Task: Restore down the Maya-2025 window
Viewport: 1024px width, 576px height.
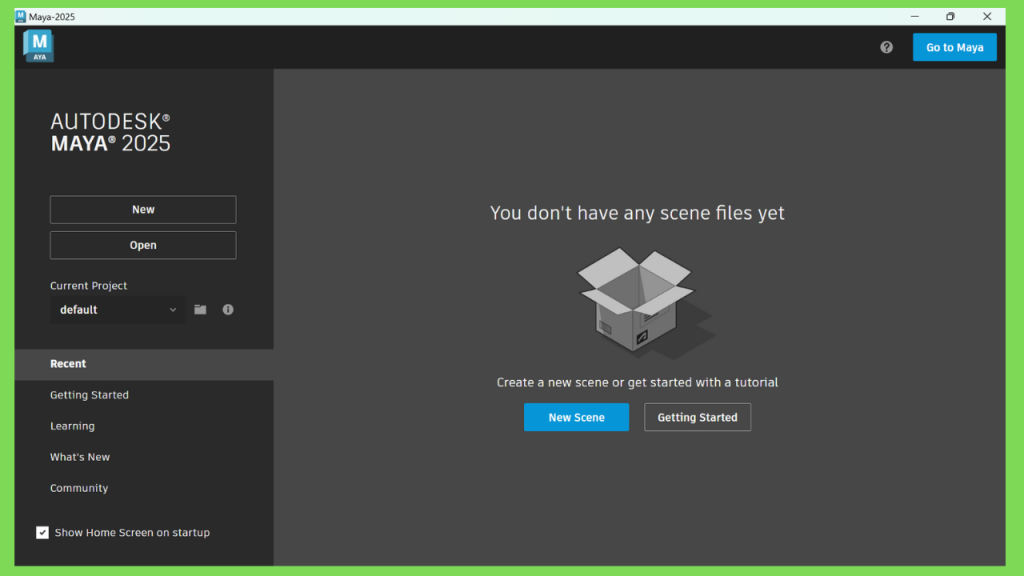Action: [950, 16]
